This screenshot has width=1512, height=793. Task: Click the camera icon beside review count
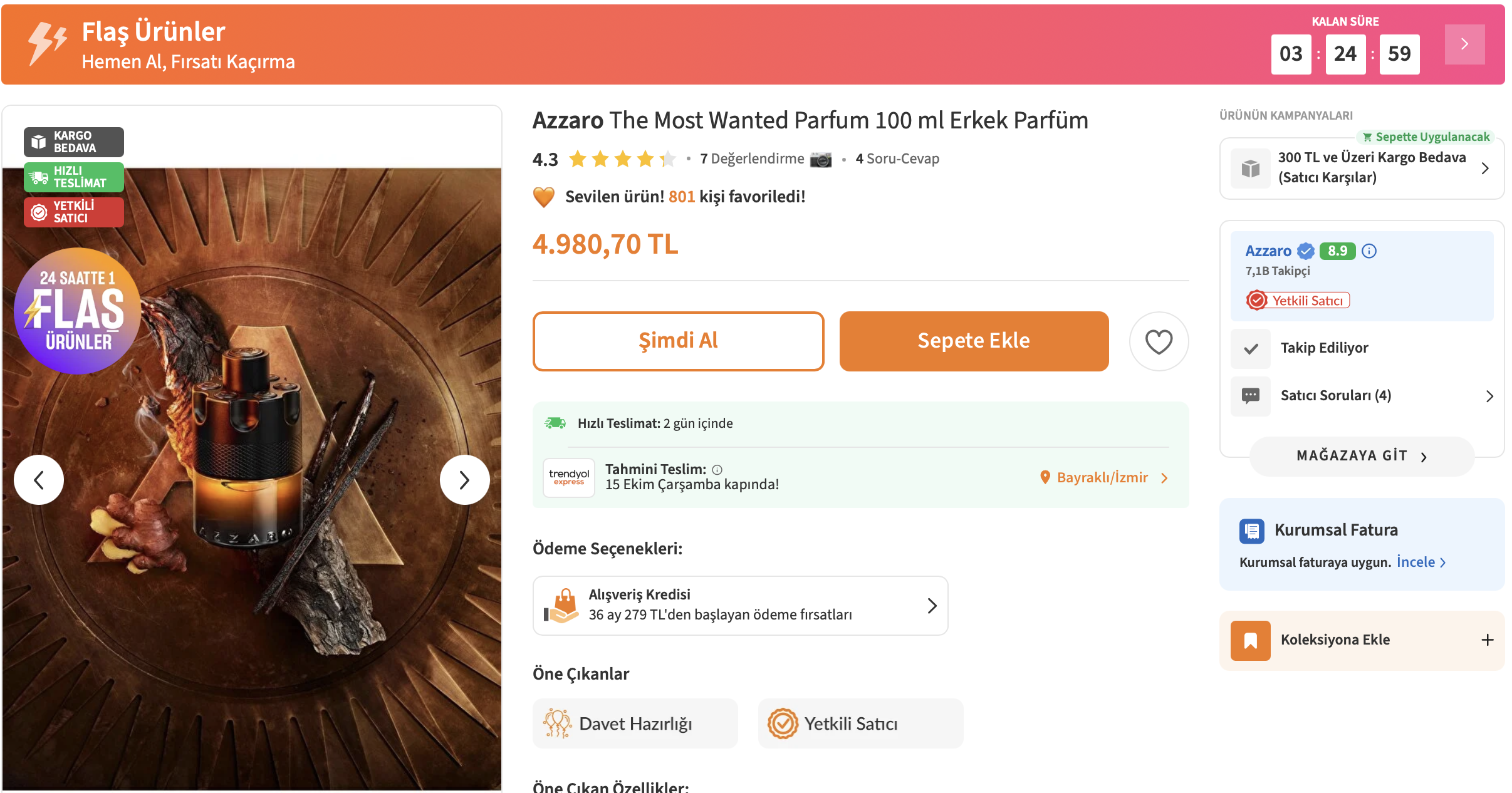(x=820, y=159)
